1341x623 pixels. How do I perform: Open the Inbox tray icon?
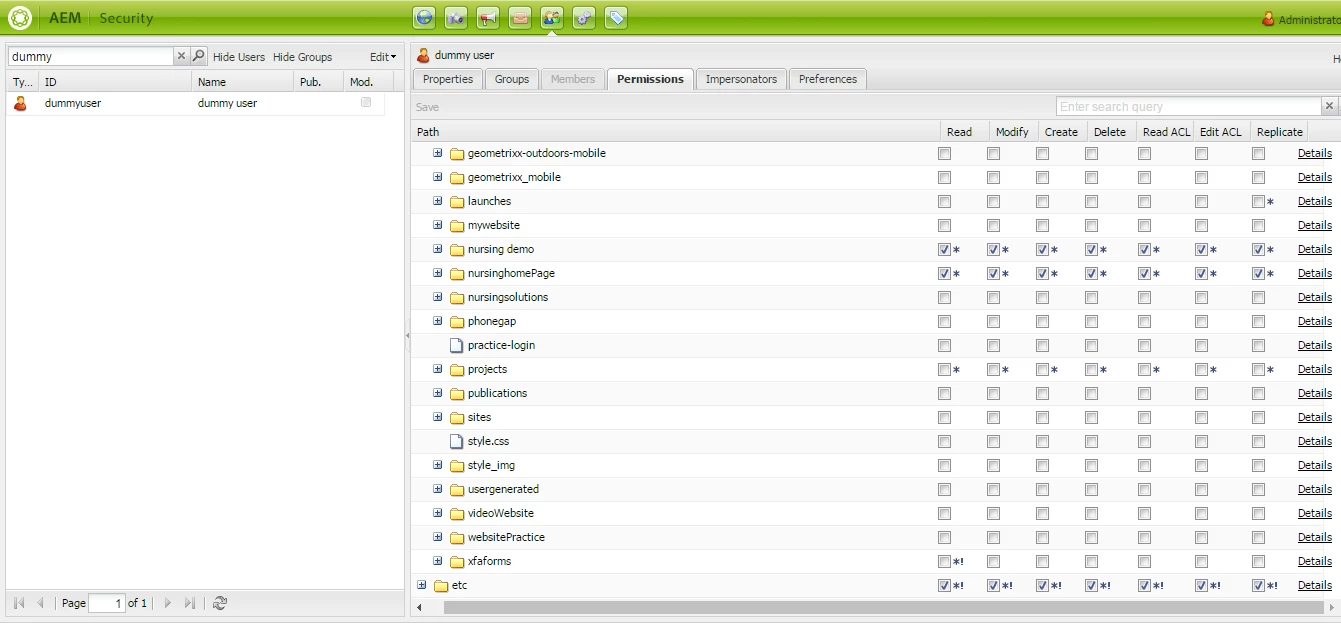(520, 17)
